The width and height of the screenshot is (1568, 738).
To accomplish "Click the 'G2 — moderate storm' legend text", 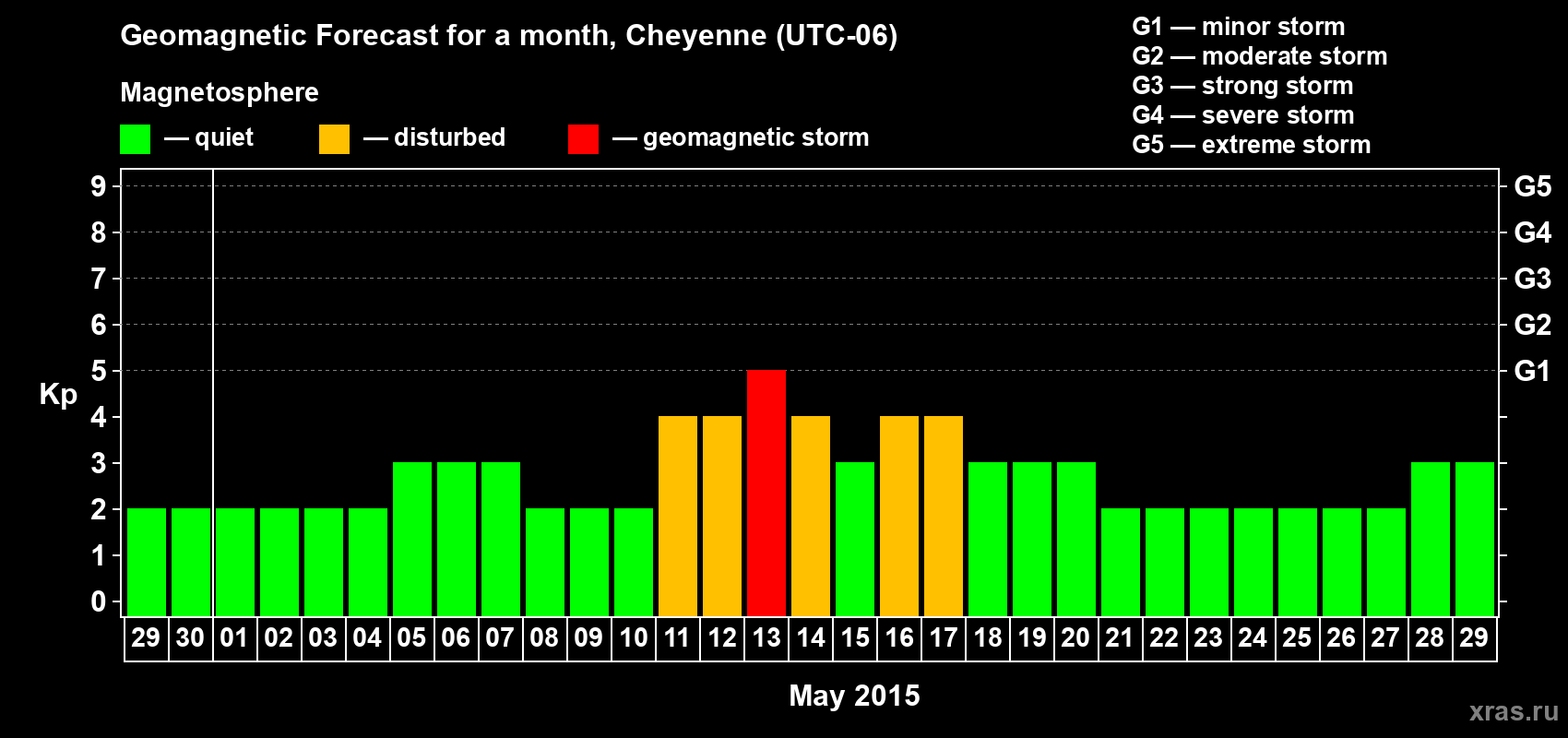I will coord(1260,56).
